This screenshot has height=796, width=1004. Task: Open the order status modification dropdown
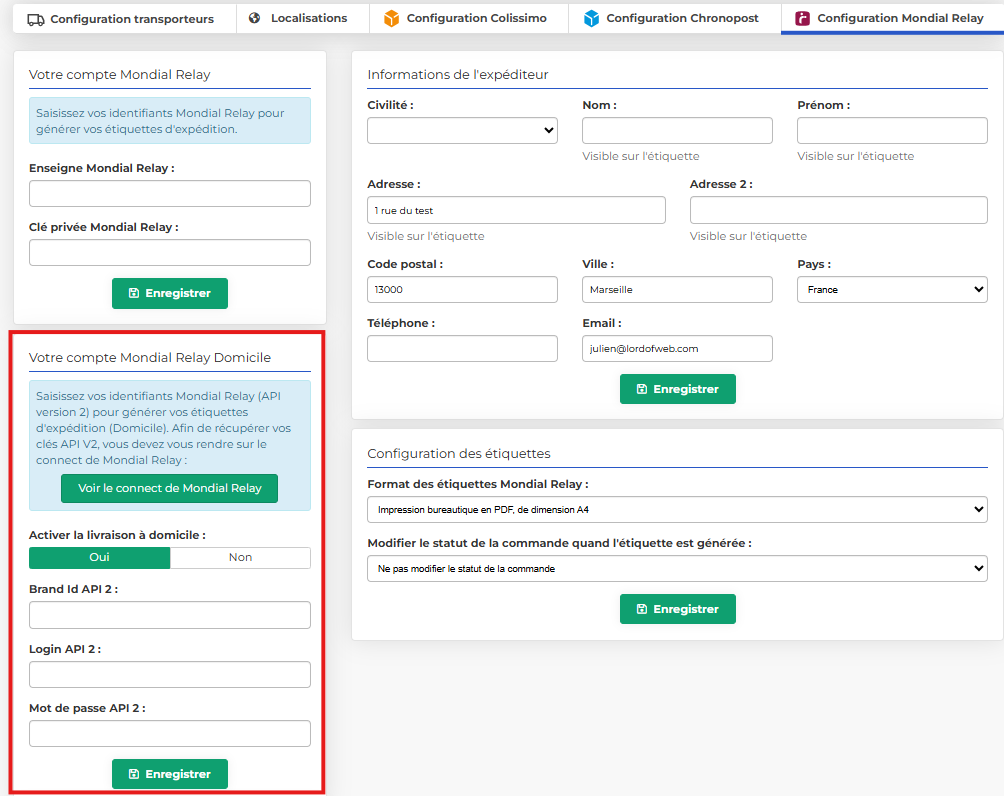coord(677,568)
